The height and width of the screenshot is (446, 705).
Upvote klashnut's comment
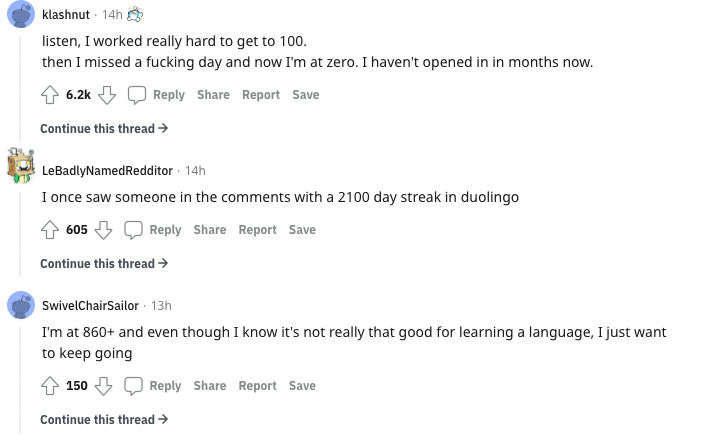click(x=49, y=95)
